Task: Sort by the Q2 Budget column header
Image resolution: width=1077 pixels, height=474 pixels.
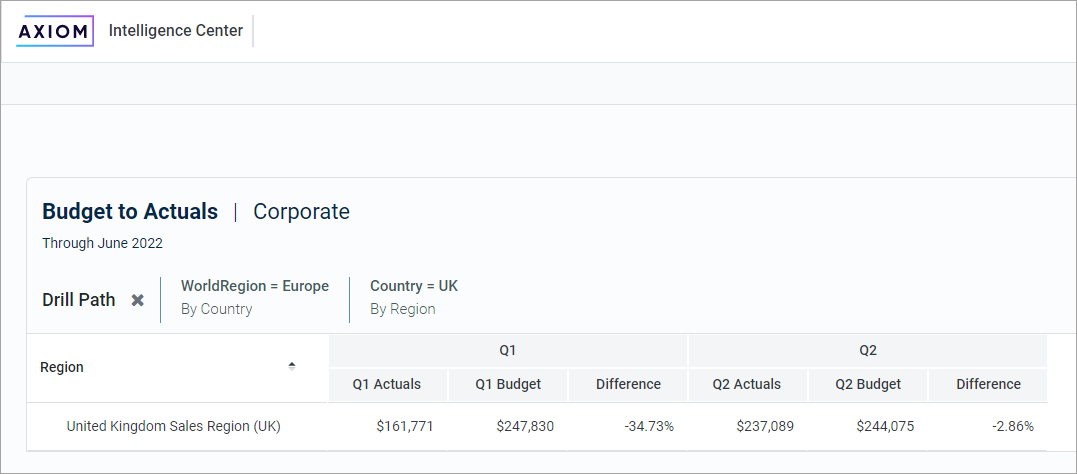Action: point(868,384)
